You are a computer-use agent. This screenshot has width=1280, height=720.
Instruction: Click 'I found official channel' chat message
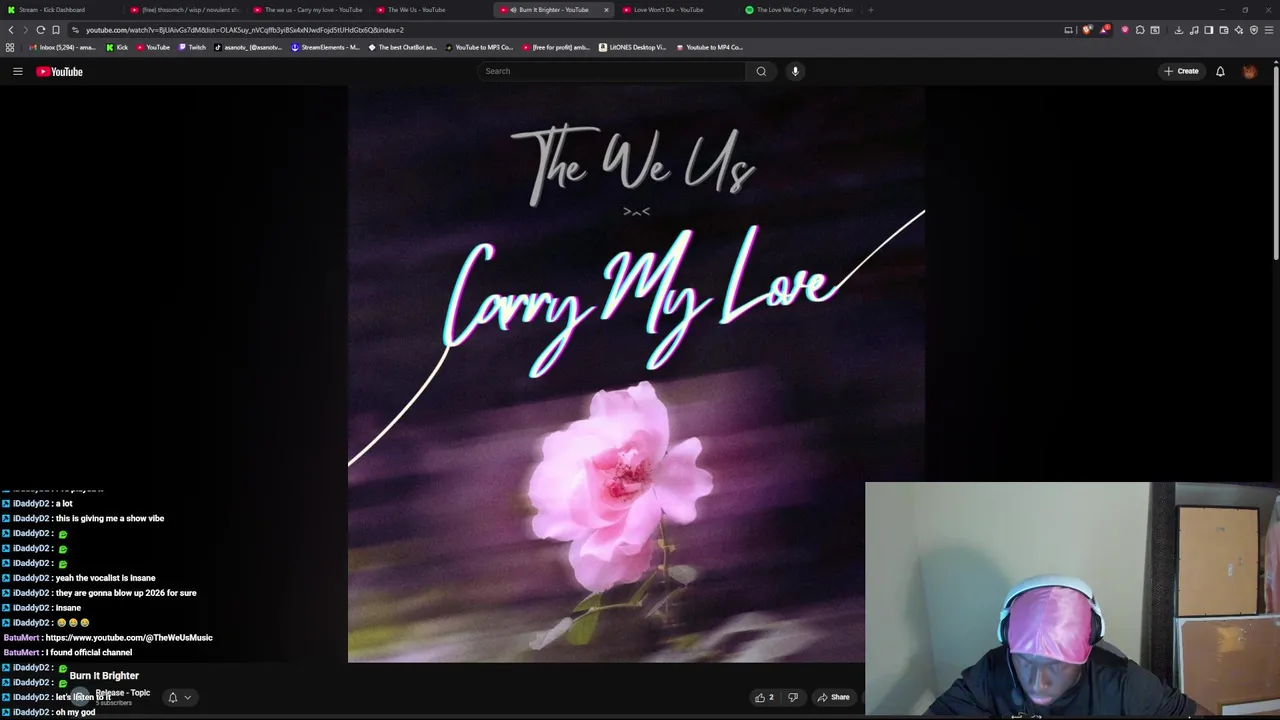pos(88,652)
